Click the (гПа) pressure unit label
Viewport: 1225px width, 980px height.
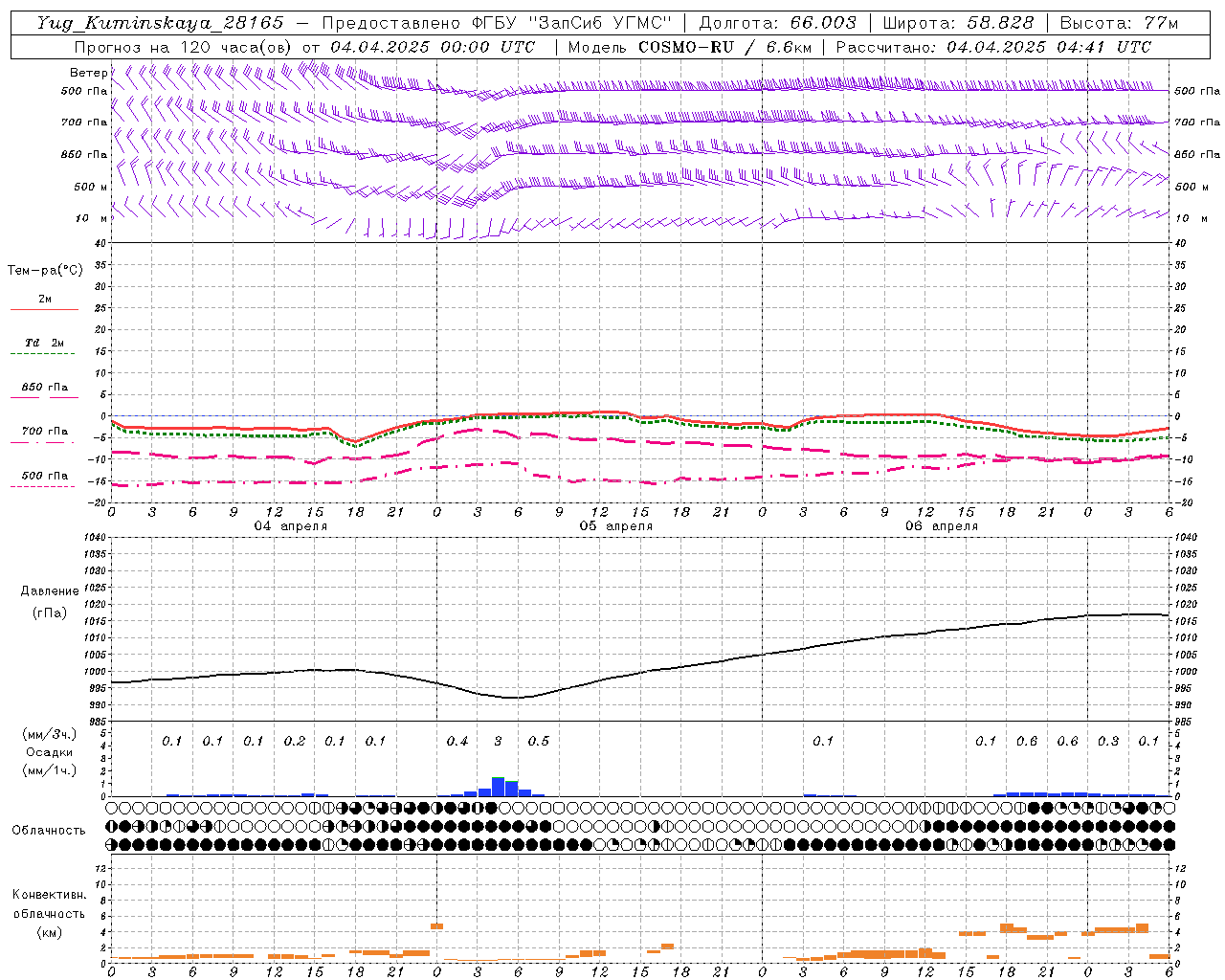[x=50, y=613]
